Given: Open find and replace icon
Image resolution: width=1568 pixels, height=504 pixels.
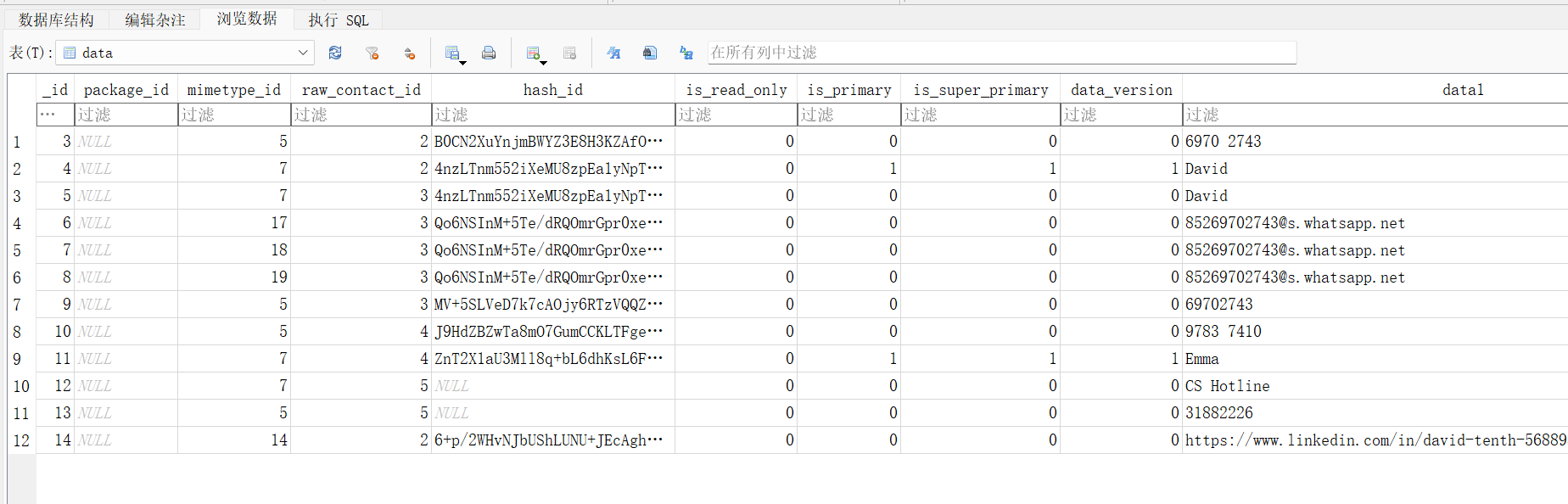Looking at the screenshot, I should tap(686, 53).
